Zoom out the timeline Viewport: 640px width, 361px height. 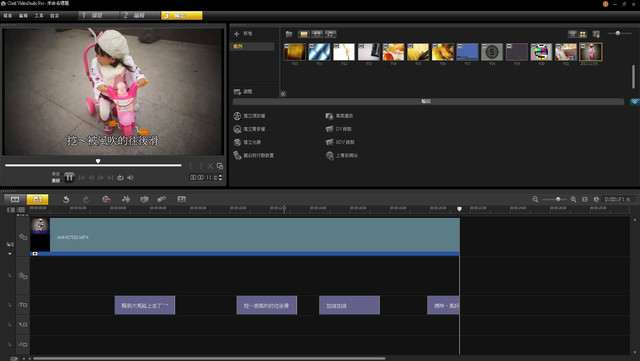535,199
